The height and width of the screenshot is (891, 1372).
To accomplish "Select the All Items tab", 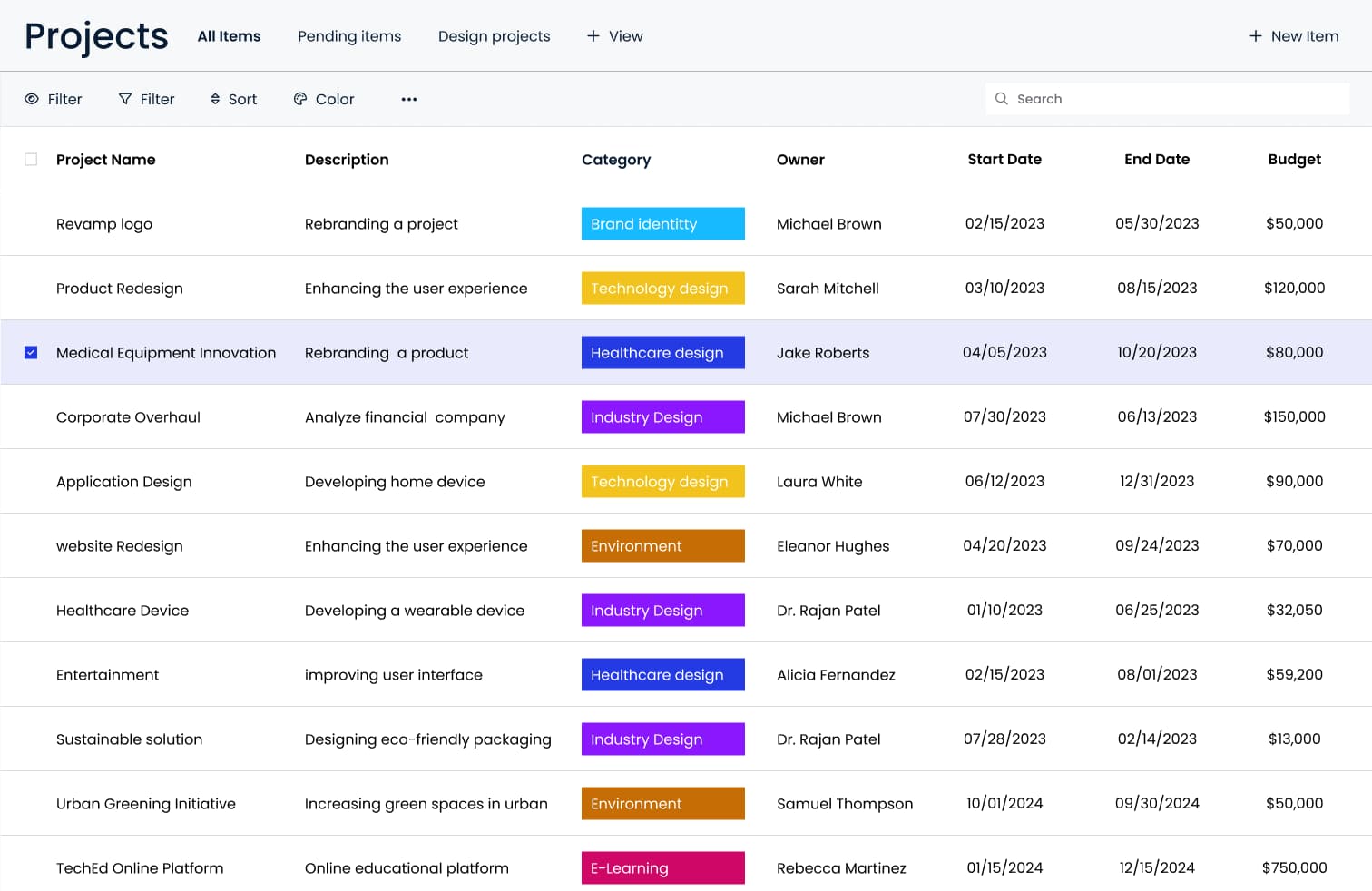I will pyautogui.click(x=229, y=36).
